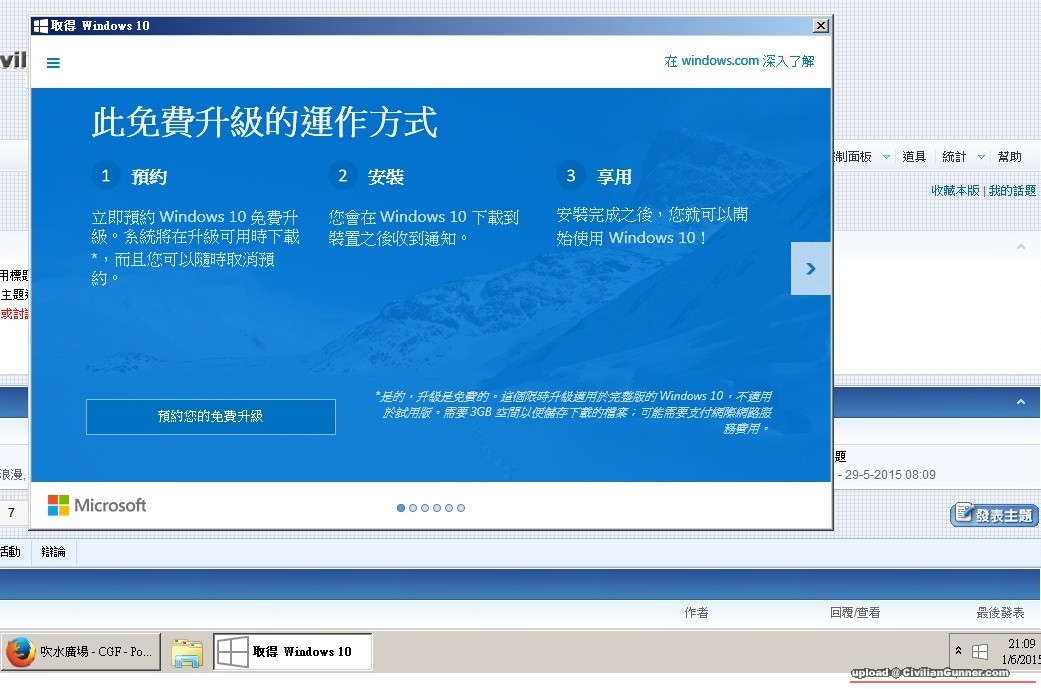The height and width of the screenshot is (689, 1041).
Task: Open the windows.com 深入了解 link
Action: click(739, 61)
